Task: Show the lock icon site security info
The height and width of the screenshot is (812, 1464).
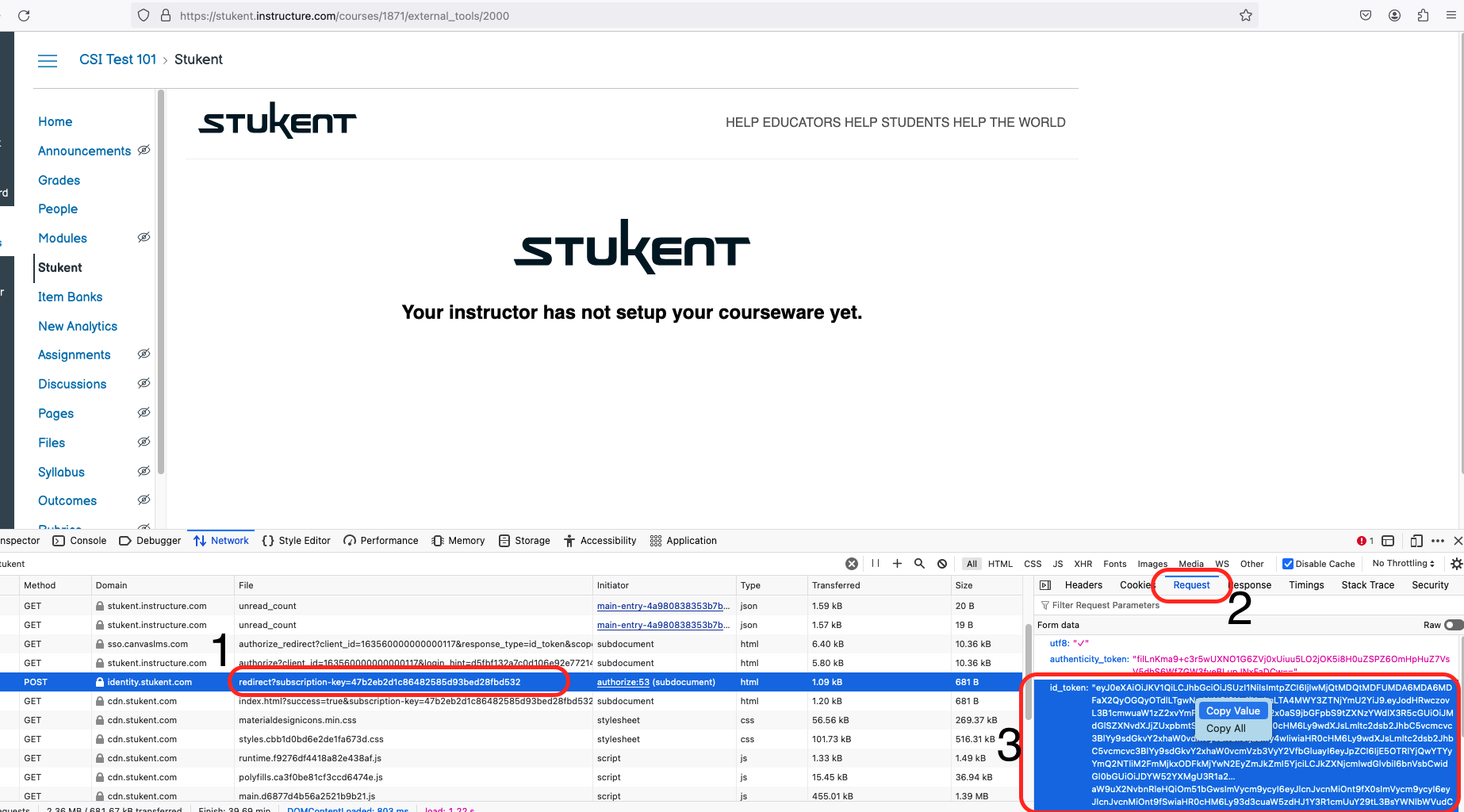Action: click(166, 15)
